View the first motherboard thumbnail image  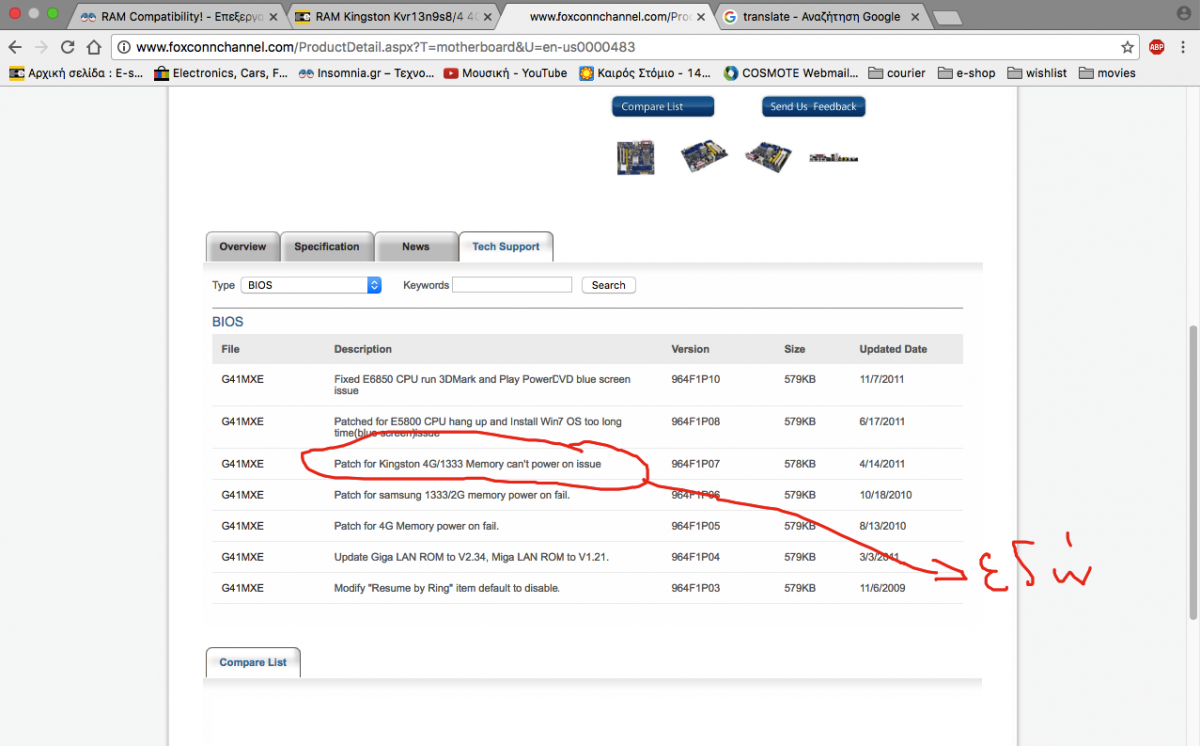coord(636,157)
